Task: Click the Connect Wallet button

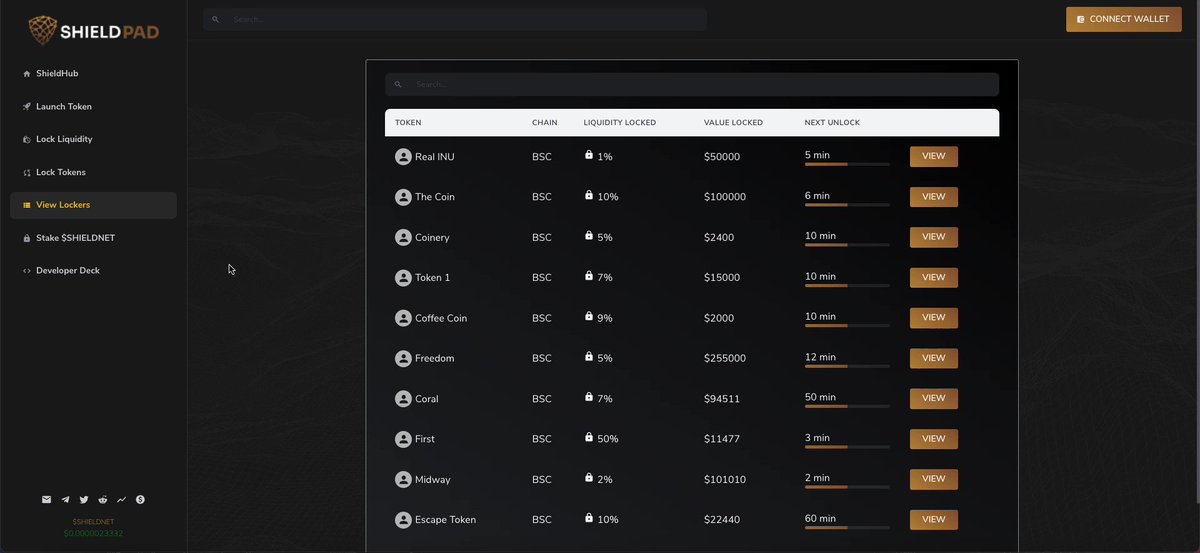Action: tap(1124, 19)
